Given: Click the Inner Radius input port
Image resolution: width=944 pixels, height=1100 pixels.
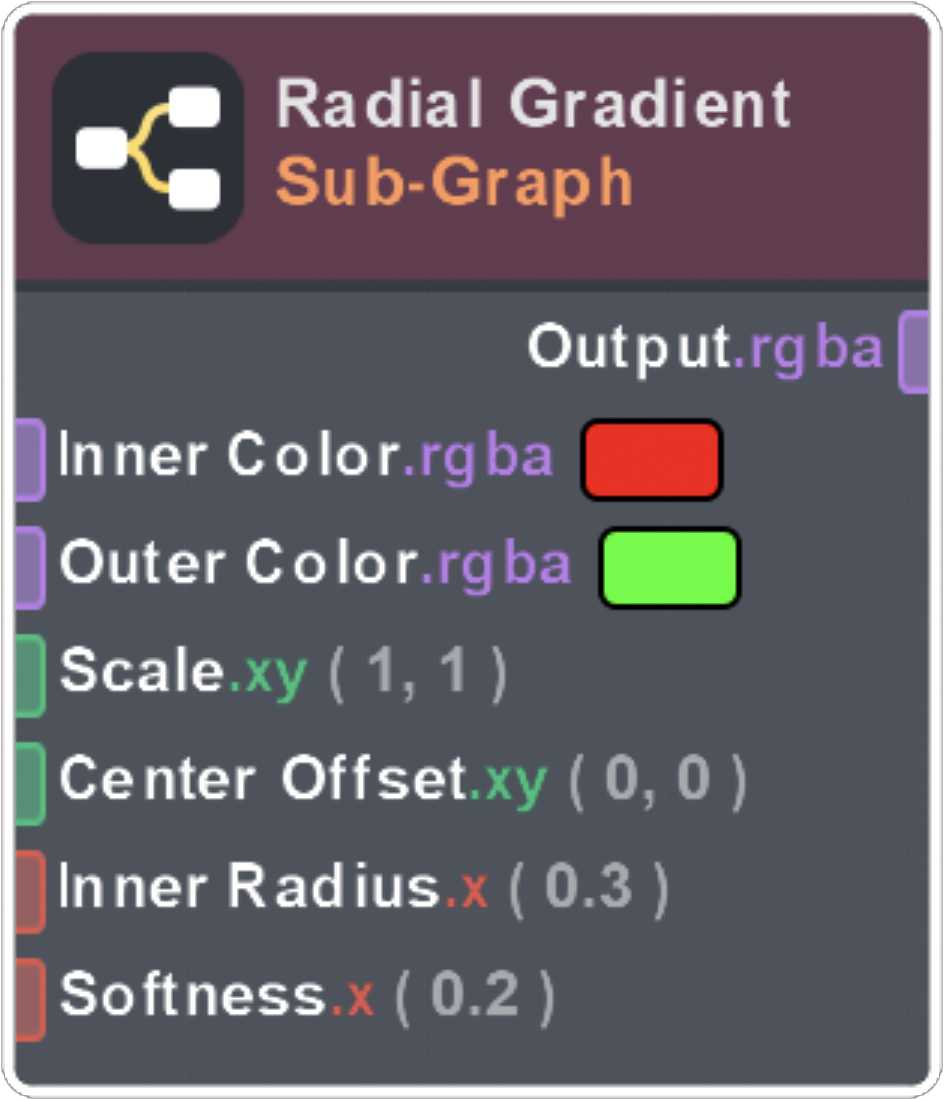Looking at the screenshot, I should [29, 890].
